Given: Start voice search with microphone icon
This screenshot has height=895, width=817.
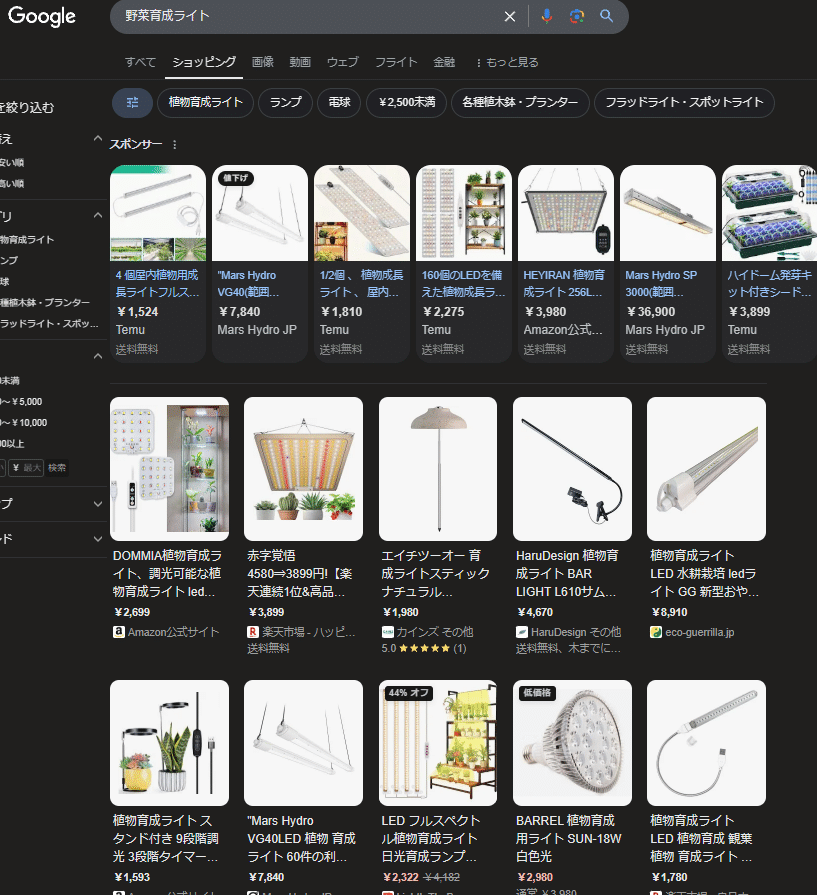Looking at the screenshot, I should [x=546, y=16].
